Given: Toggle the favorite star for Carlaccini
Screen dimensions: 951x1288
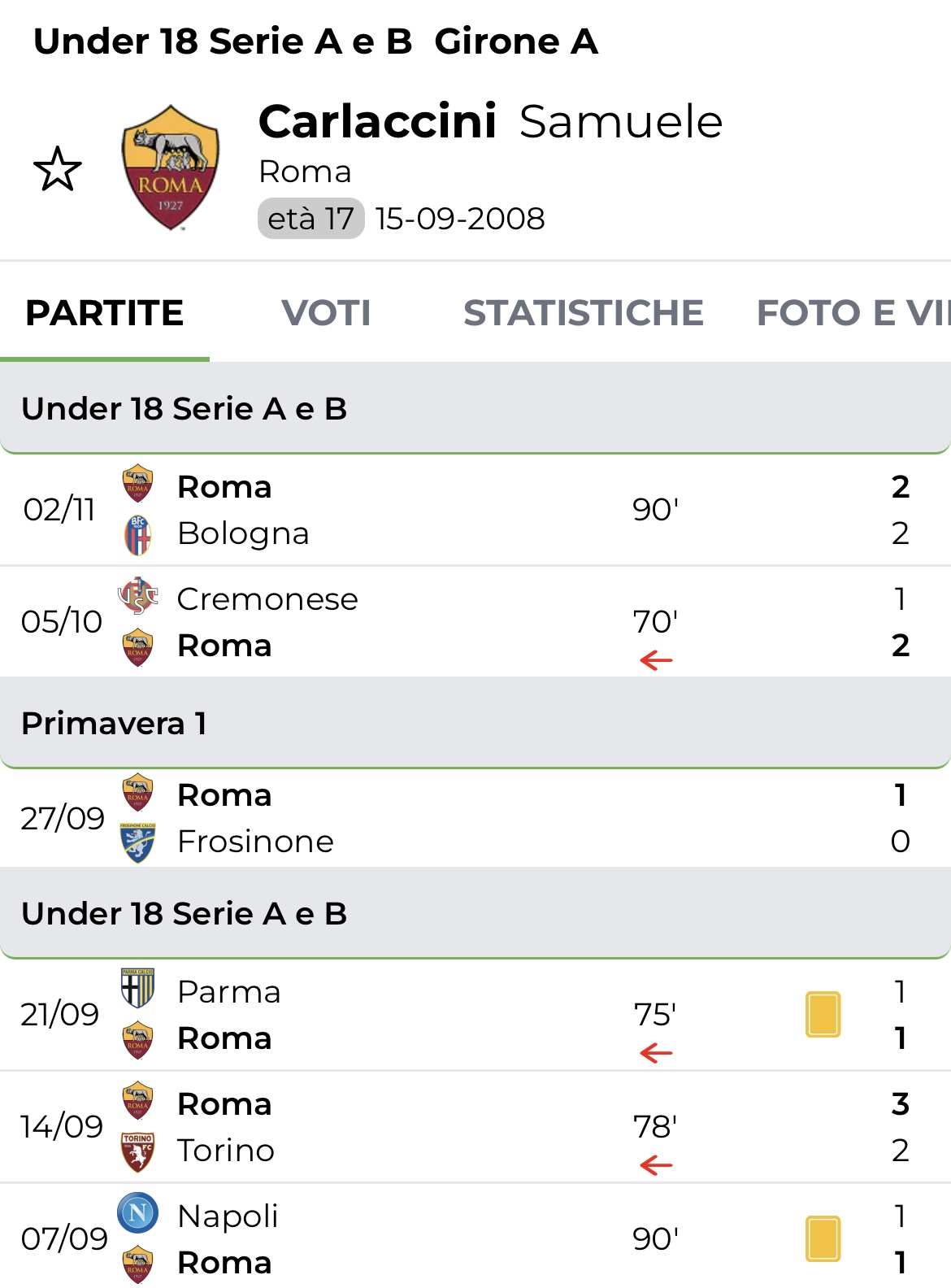Looking at the screenshot, I should (x=58, y=169).
